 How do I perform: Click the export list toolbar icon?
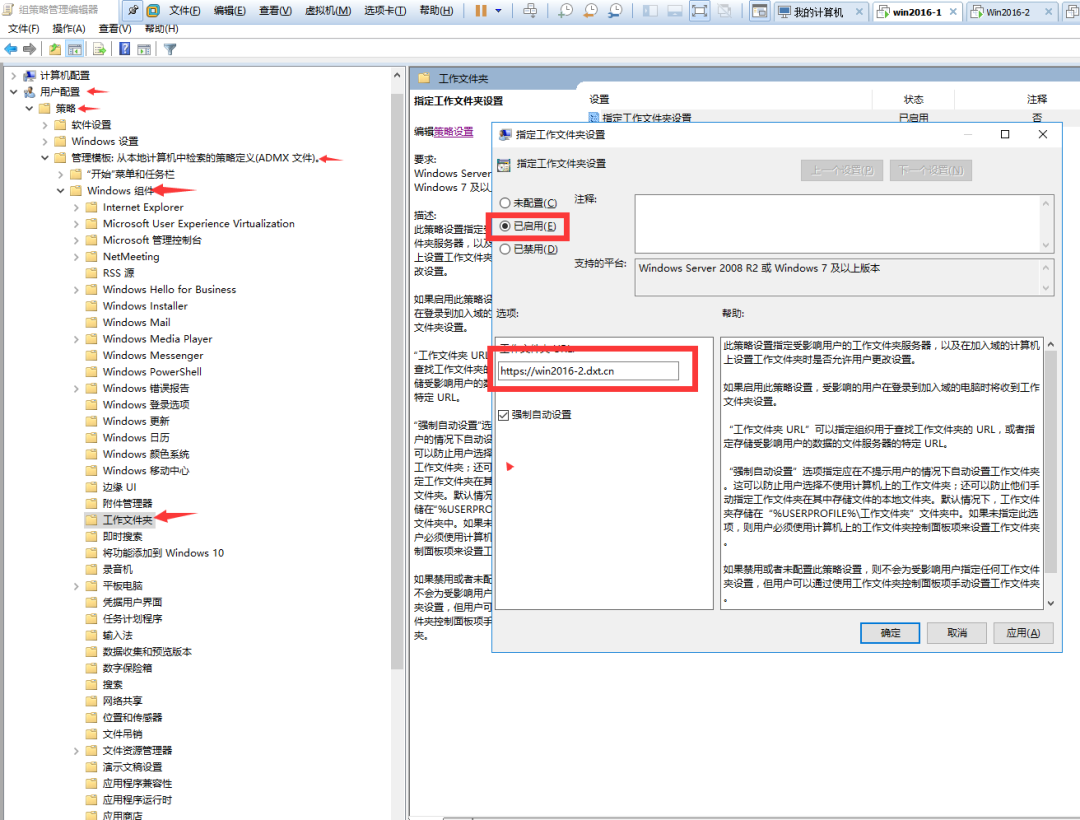coord(100,49)
